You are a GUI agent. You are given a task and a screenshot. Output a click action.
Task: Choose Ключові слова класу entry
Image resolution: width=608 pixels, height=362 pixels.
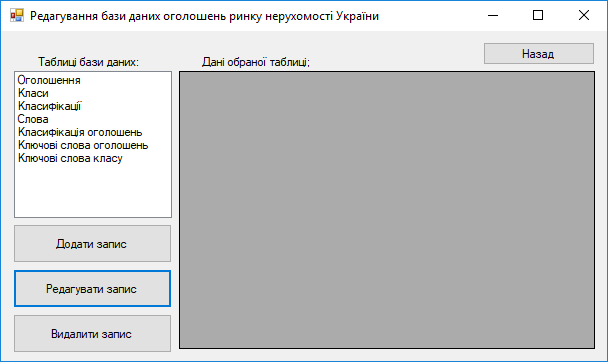pyautogui.click(x=93, y=158)
